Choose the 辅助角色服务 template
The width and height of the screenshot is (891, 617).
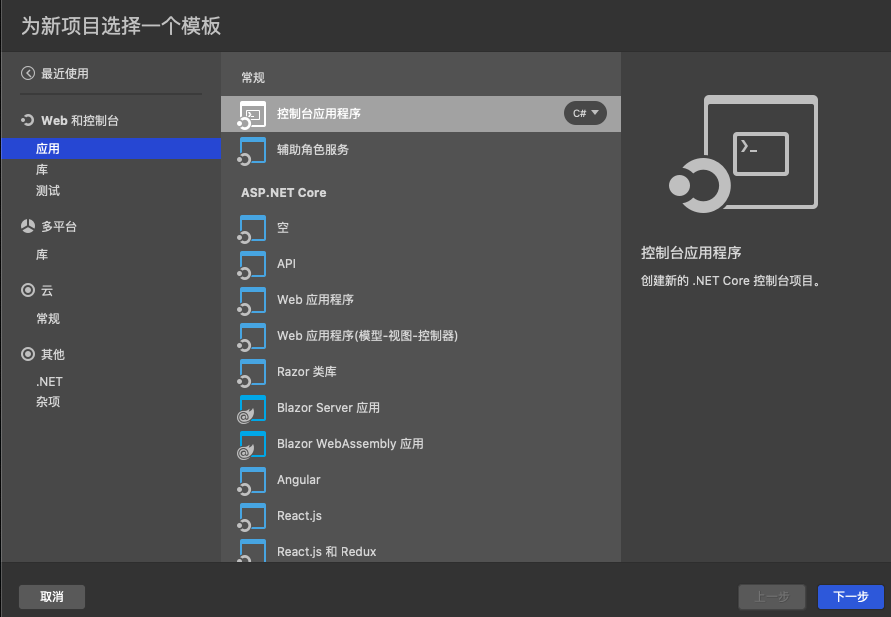[x=420, y=150]
